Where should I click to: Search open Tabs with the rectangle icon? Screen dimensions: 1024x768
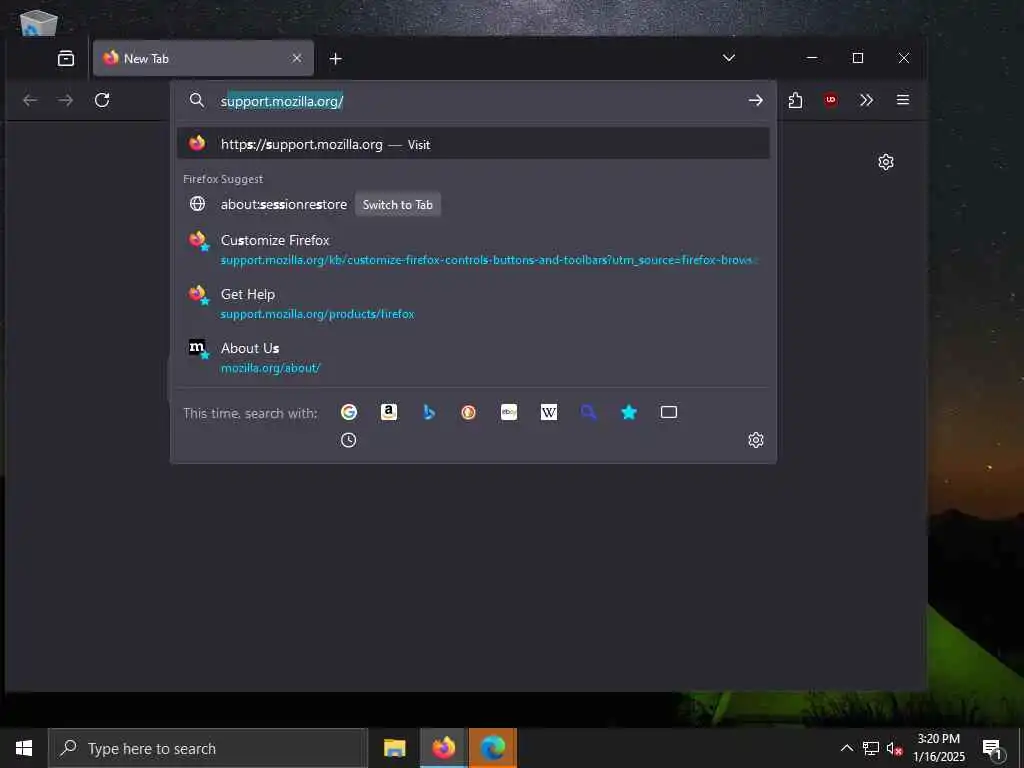[669, 412]
